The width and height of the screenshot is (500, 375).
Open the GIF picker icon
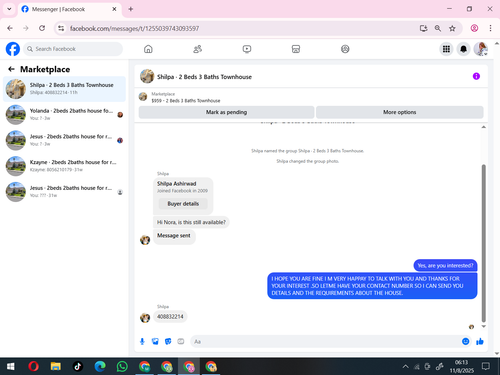pos(181,341)
